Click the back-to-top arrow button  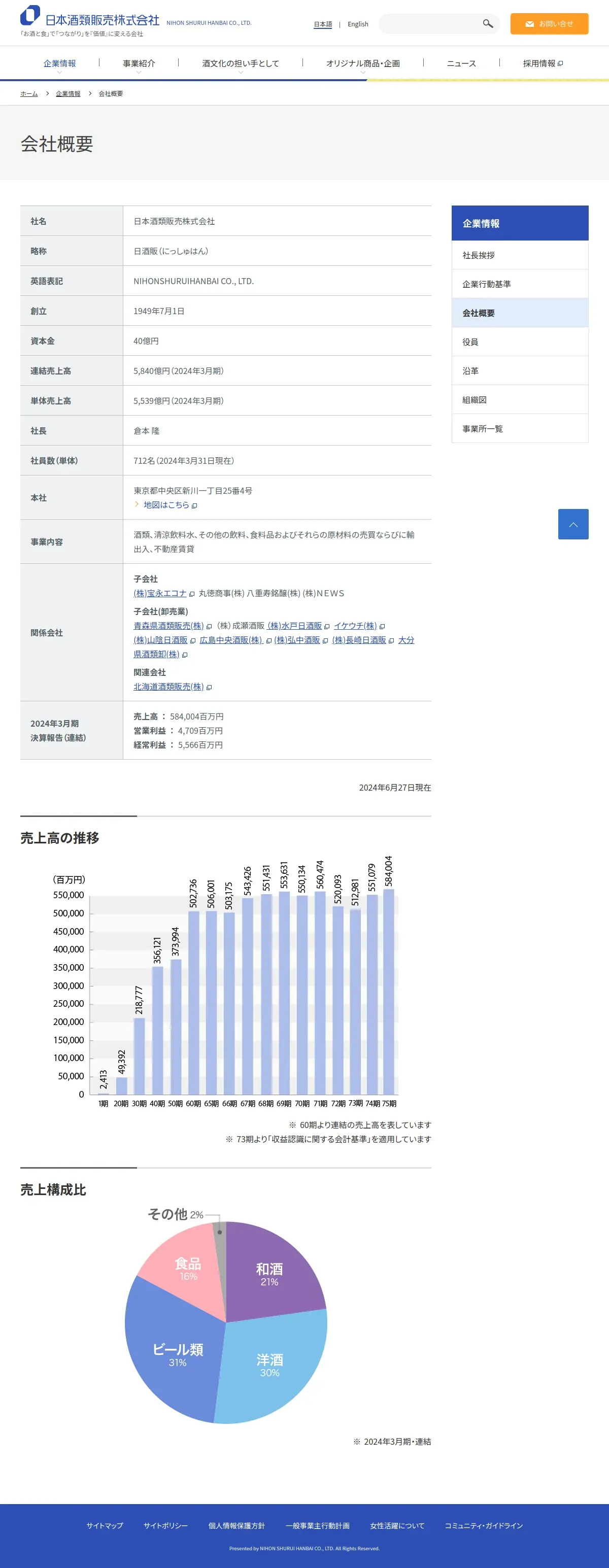pos(573,524)
